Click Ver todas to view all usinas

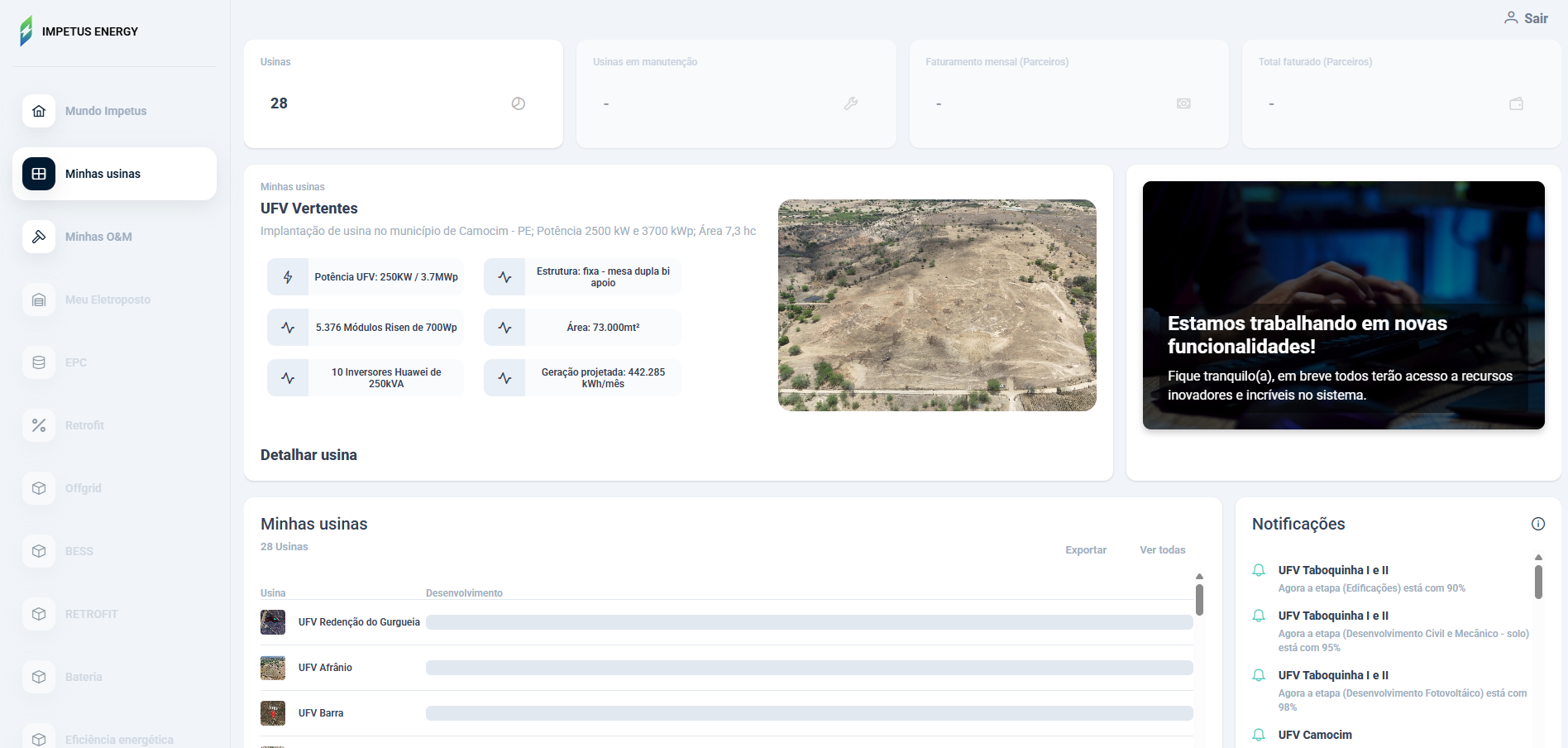click(1162, 549)
